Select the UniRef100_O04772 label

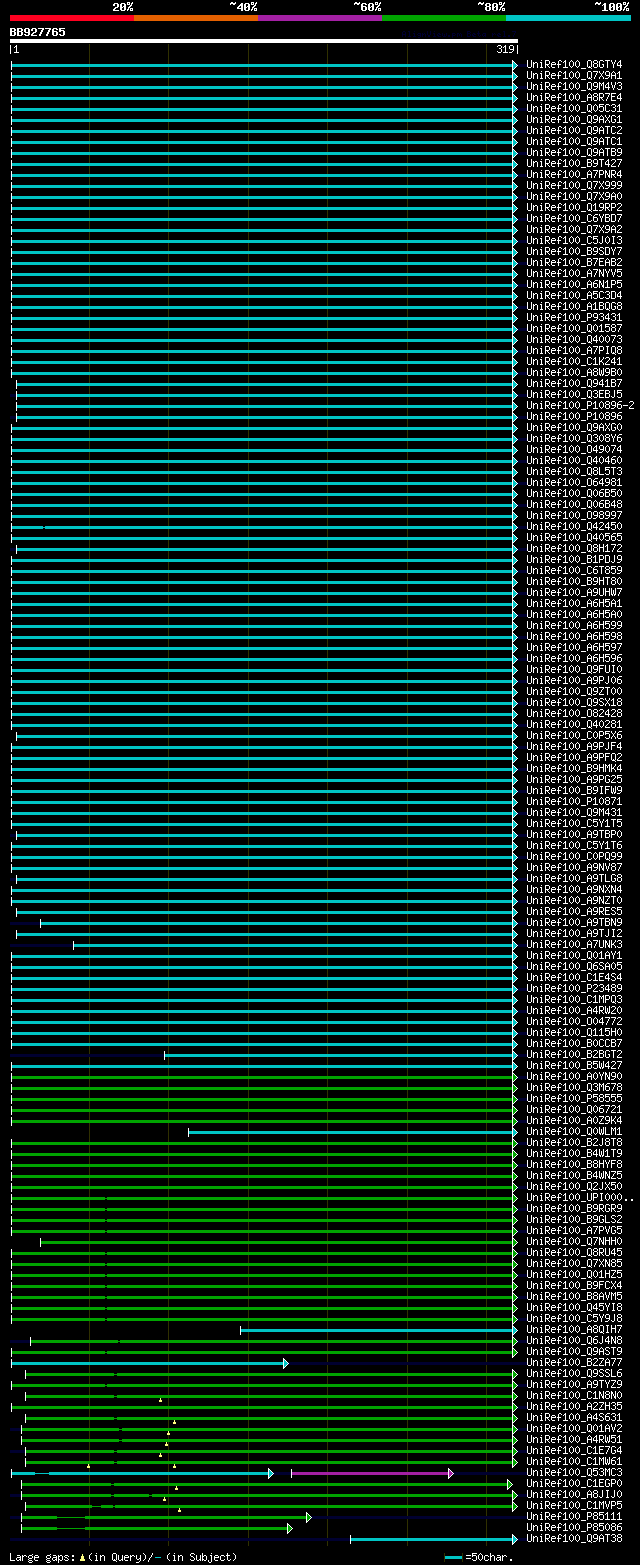point(574,1022)
